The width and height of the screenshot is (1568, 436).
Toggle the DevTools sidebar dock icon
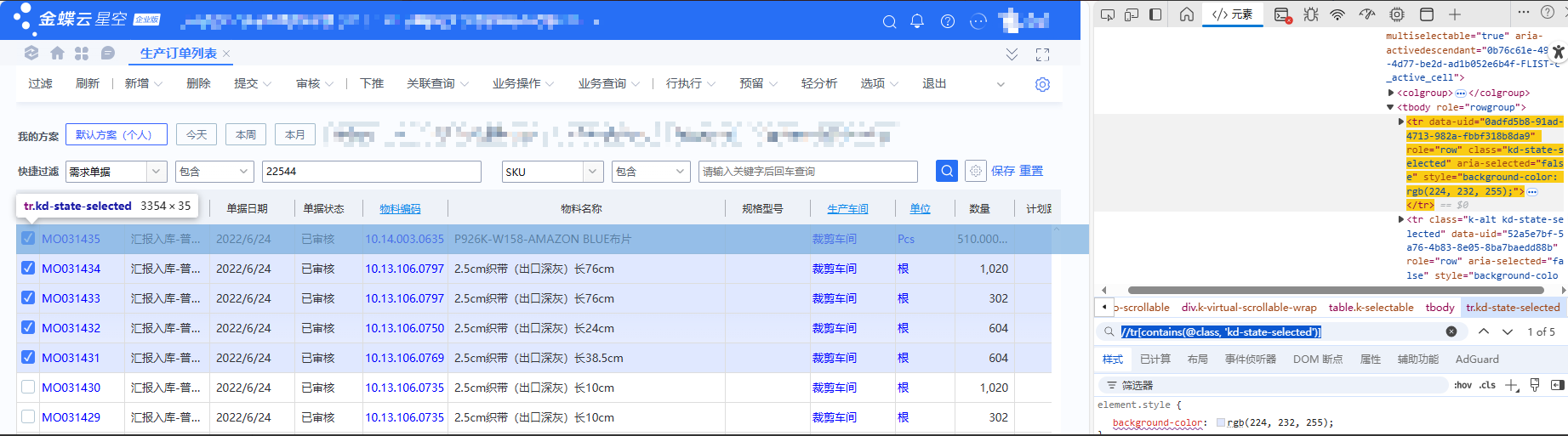[x=1155, y=14]
